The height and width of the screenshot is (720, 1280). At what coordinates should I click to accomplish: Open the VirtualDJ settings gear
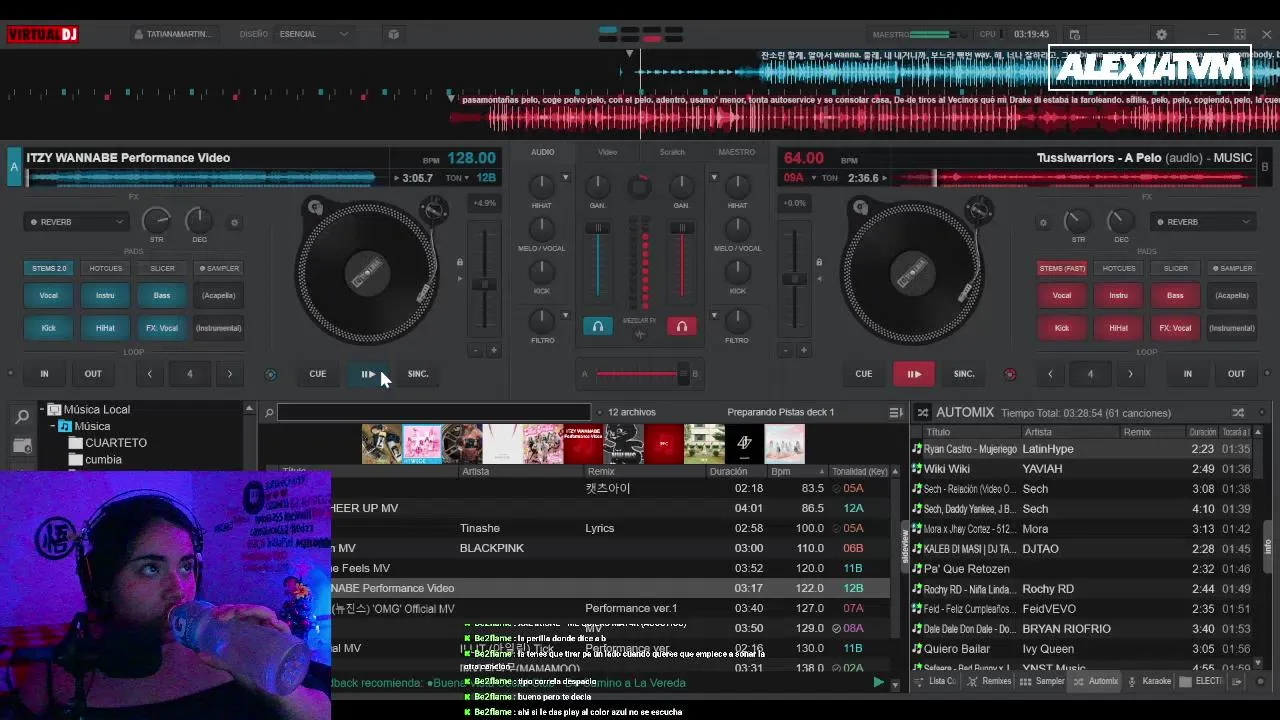(x=1161, y=34)
